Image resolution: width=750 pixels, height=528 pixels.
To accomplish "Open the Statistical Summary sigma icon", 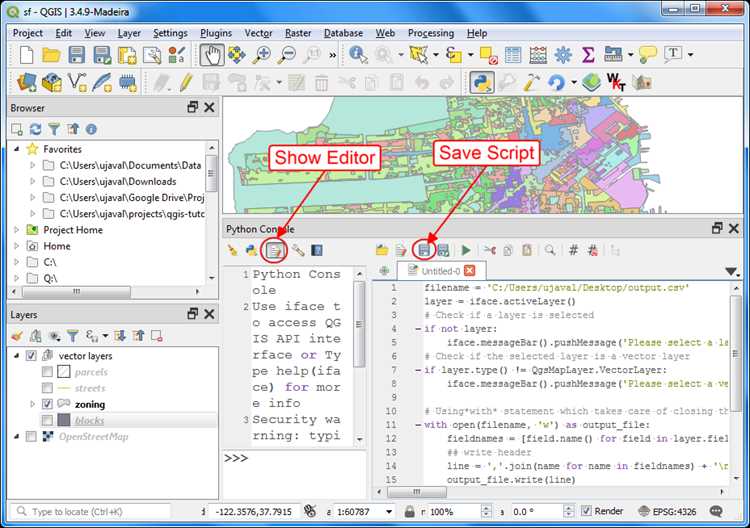I will pyautogui.click(x=588, y=55).
